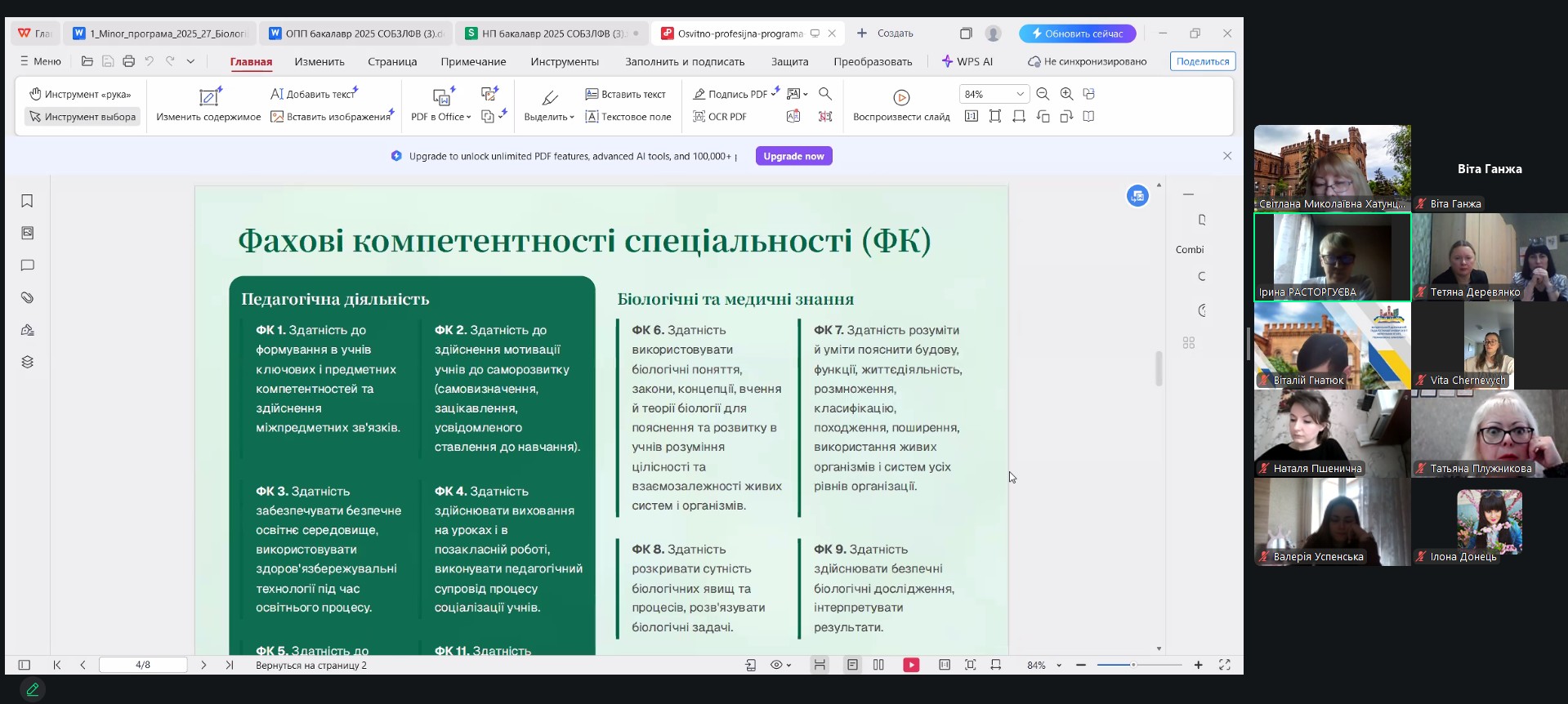
Task: Toggle the left navigation pane button
Action: (x=25, y=665)
